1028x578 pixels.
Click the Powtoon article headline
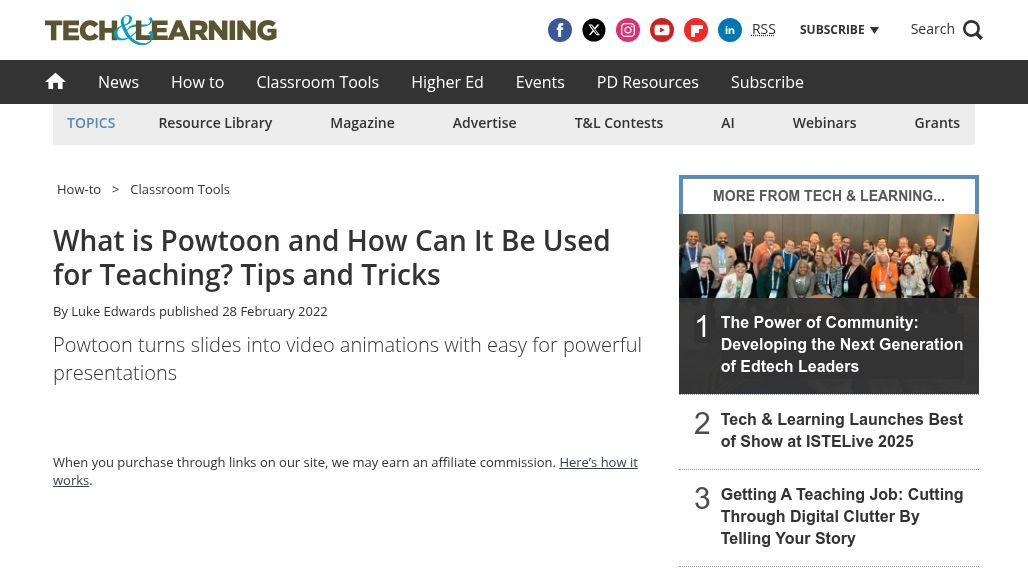[331, 258]
